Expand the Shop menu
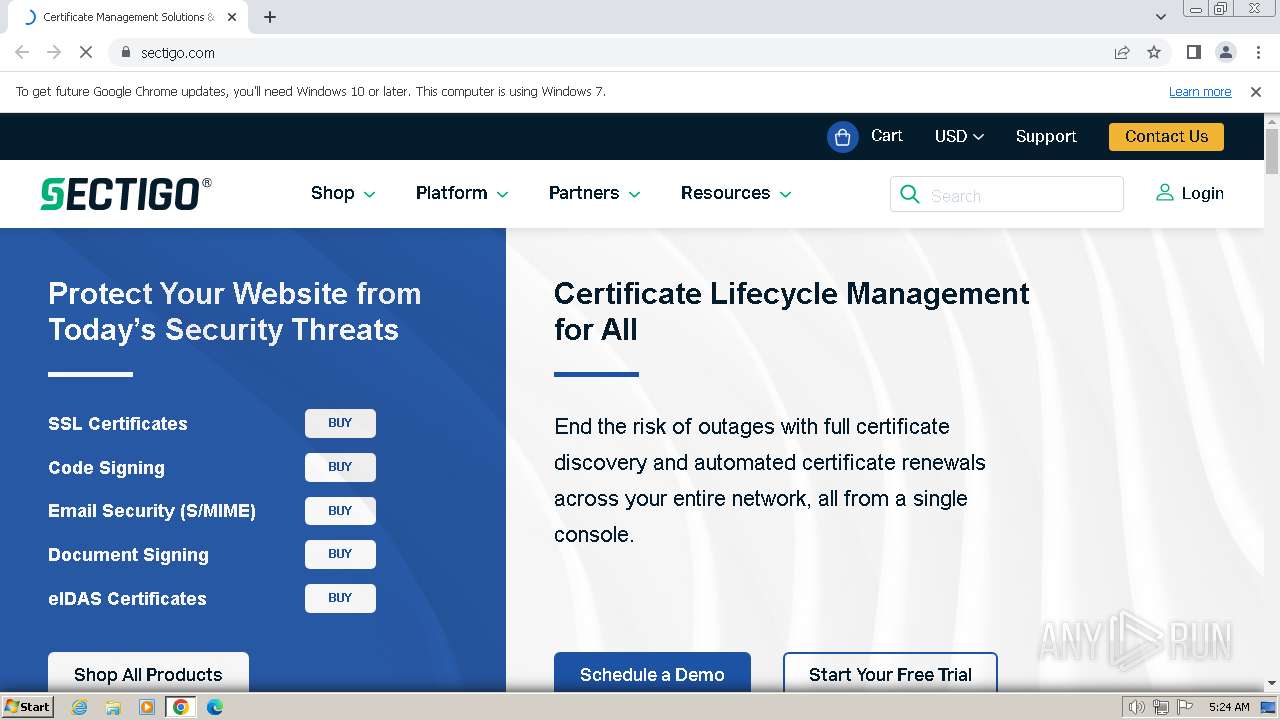 pyautogui.click(x=343, y=193)
